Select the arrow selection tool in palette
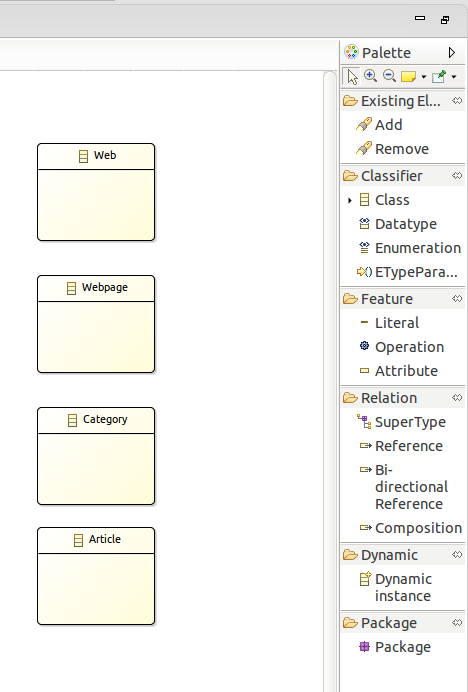This screenshot has width=468, height=692. click(x=352, y=76)
